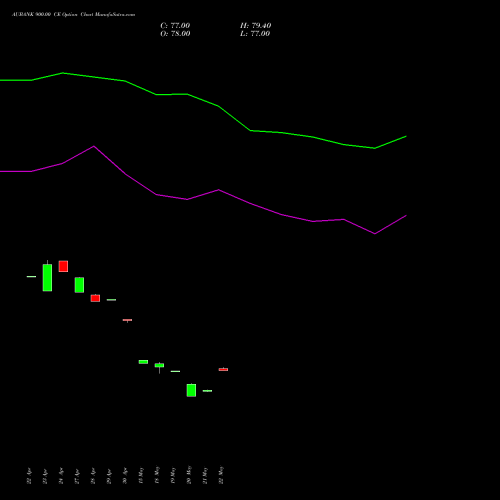The height and width of the screenshot is (500, 500).
Task: Click the 24 Apr date label on the axis
Action: 61,476
